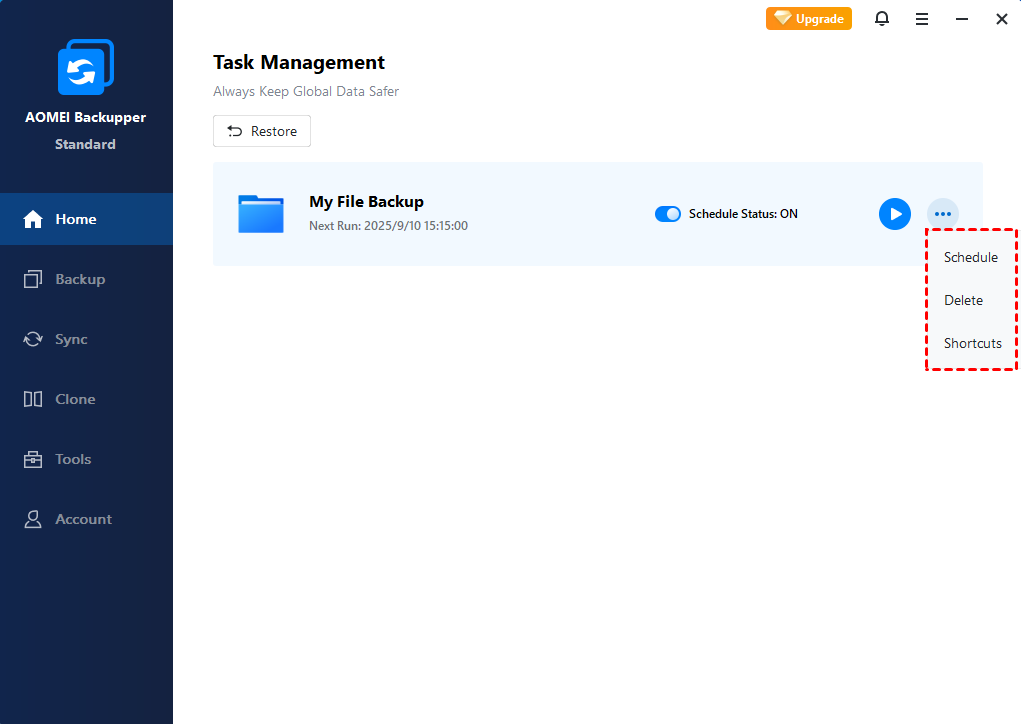1021x724 pixels.
Task: Click the Schedule Status: ON label
Action: pos(743,214)
